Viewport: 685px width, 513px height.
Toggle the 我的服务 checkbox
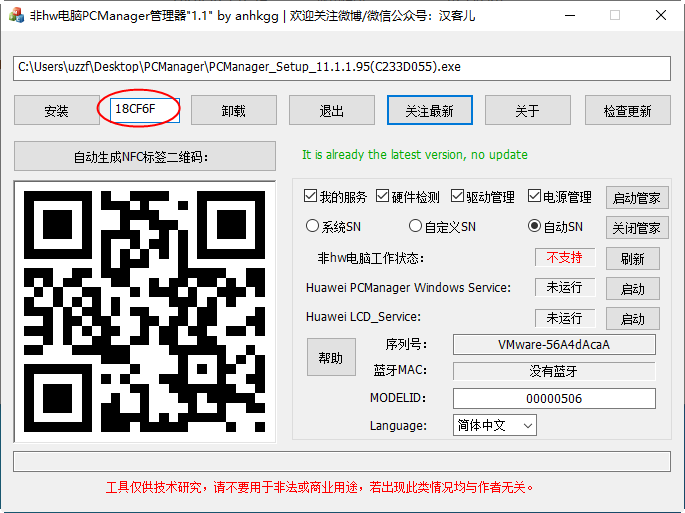(x=311, y=196)
